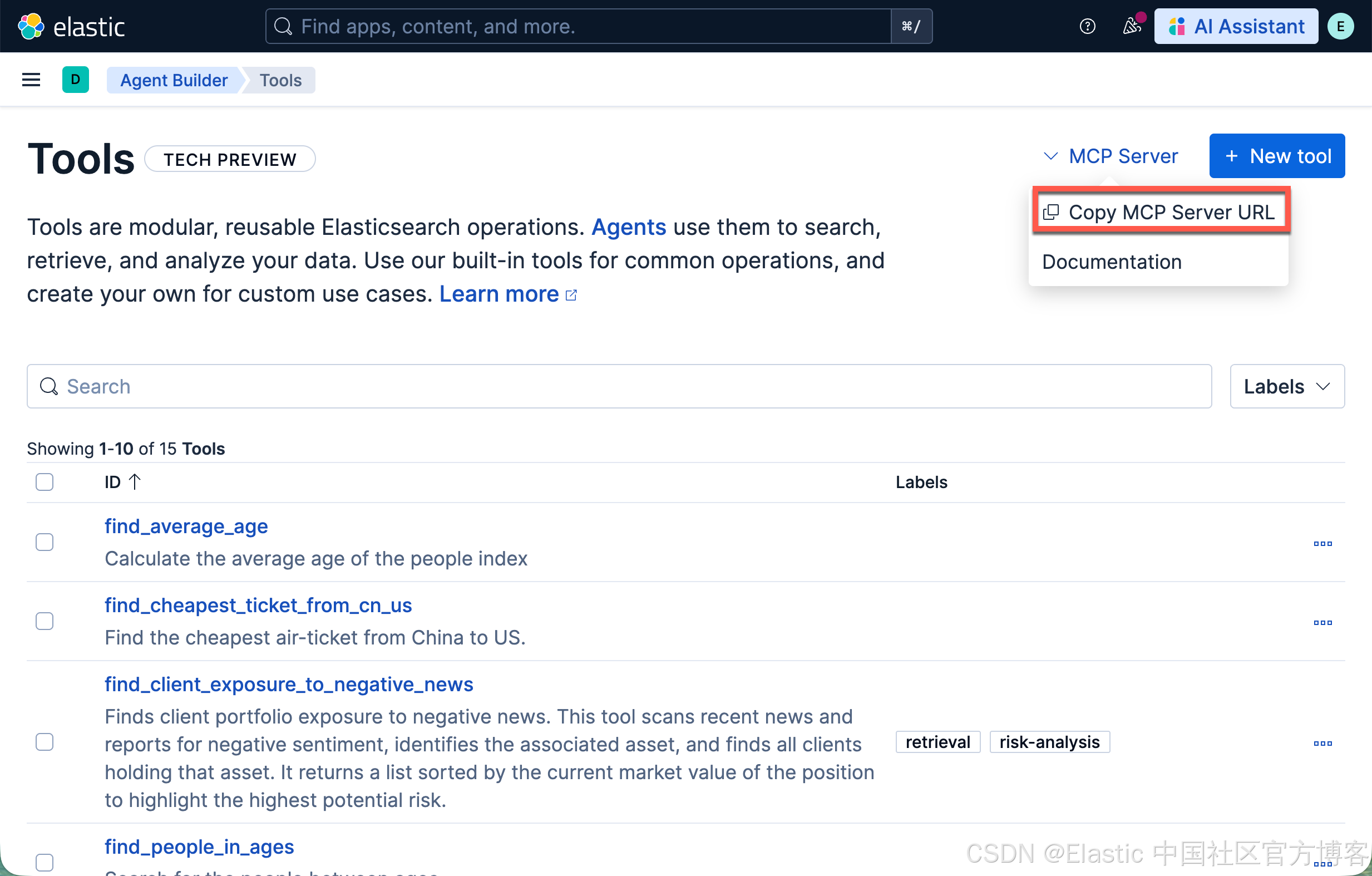Screen dimensions: 1372x876
Task: Open the space selector D badge
Action: [x=75, y=80]
